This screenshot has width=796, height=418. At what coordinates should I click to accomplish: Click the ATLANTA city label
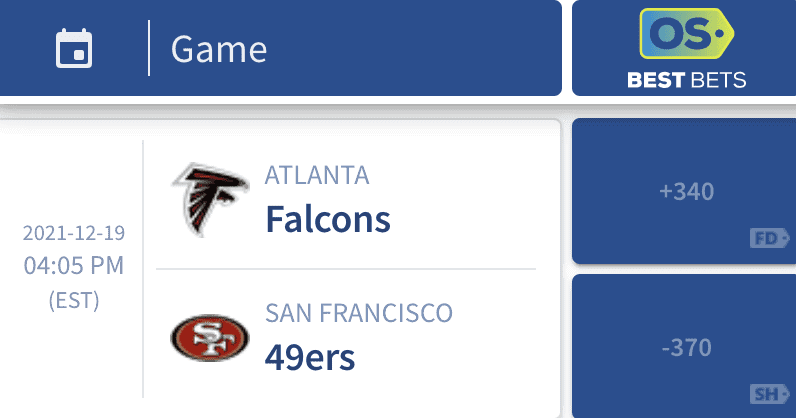(x=317, y=176)
